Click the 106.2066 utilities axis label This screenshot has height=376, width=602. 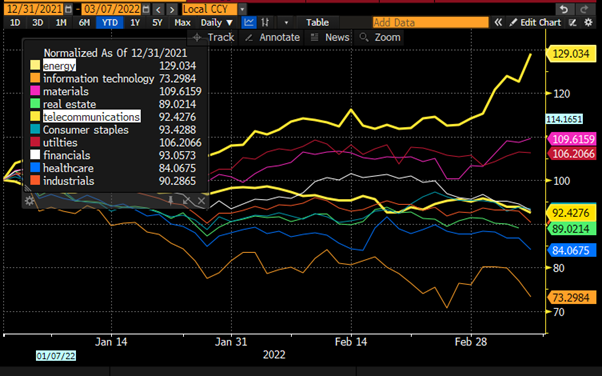click(571, 154)
